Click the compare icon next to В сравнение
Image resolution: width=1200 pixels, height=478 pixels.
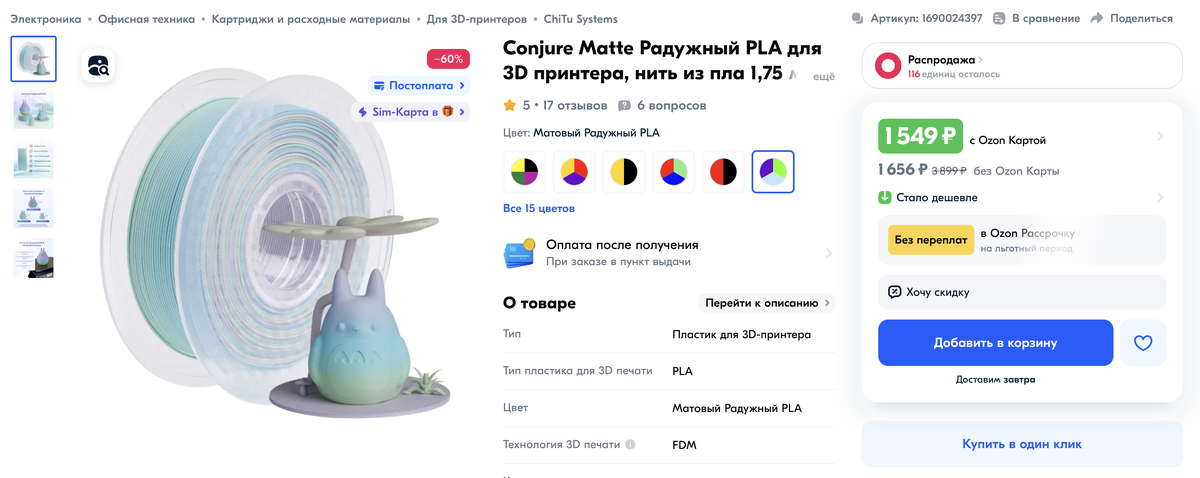click(x=999, y=18)
